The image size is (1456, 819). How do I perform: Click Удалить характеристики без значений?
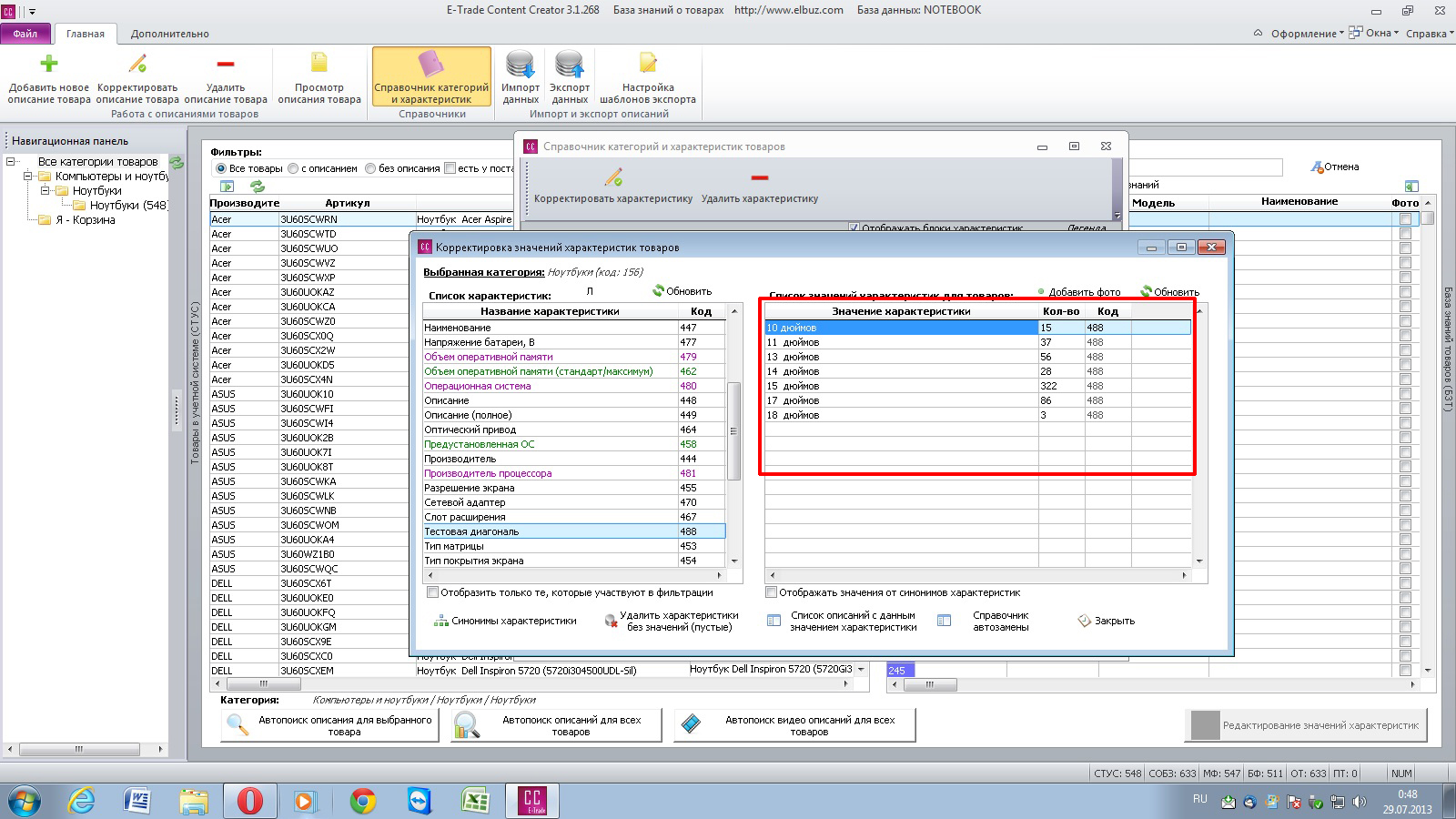(x=672, y=621)
